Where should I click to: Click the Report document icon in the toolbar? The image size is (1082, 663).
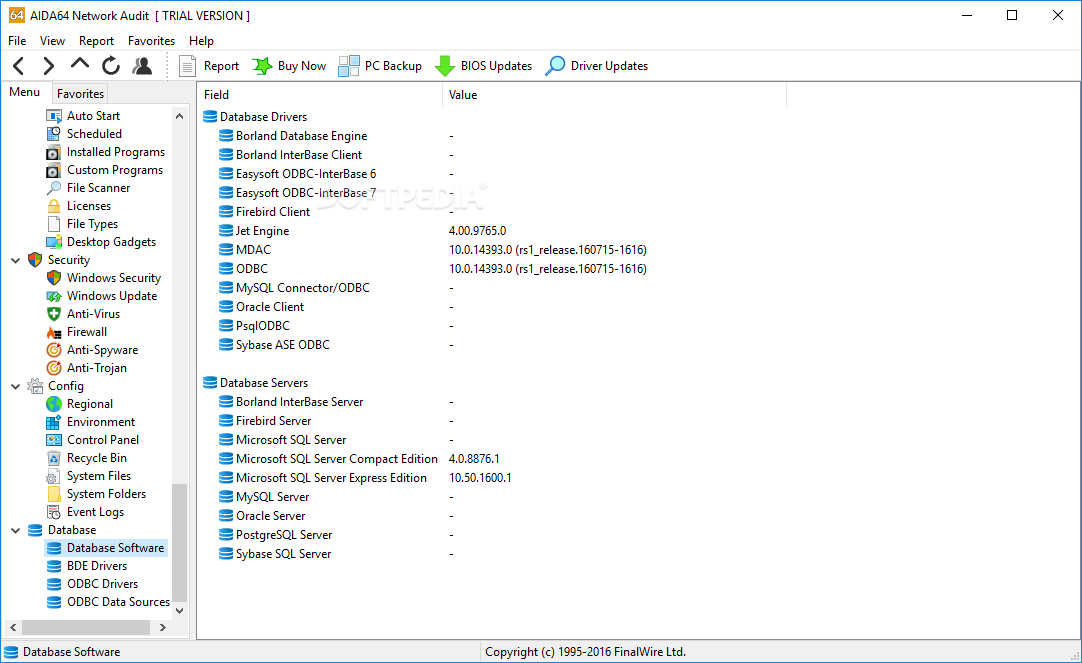coord(187,66)
